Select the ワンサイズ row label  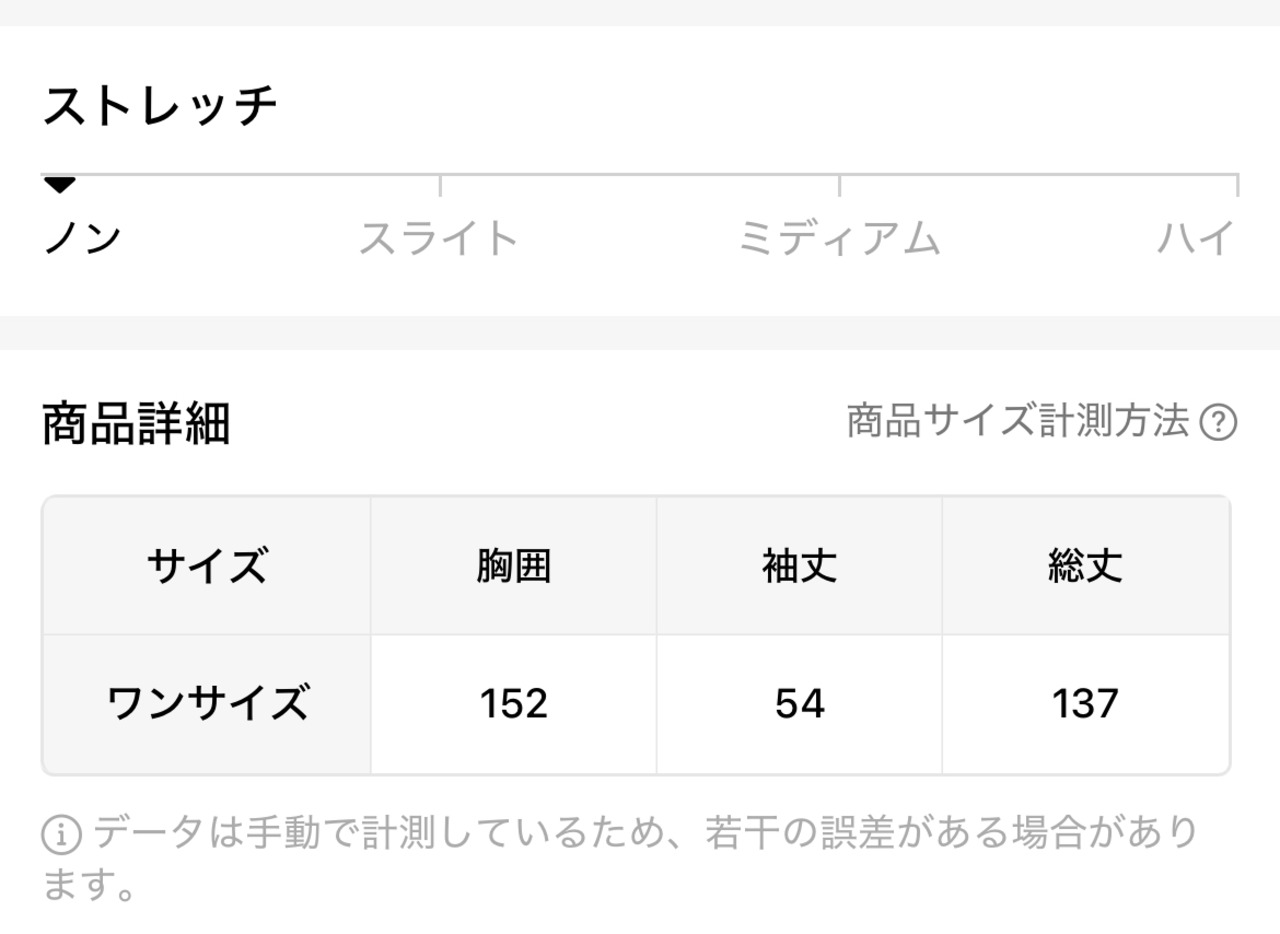click(x=207, y=704)
